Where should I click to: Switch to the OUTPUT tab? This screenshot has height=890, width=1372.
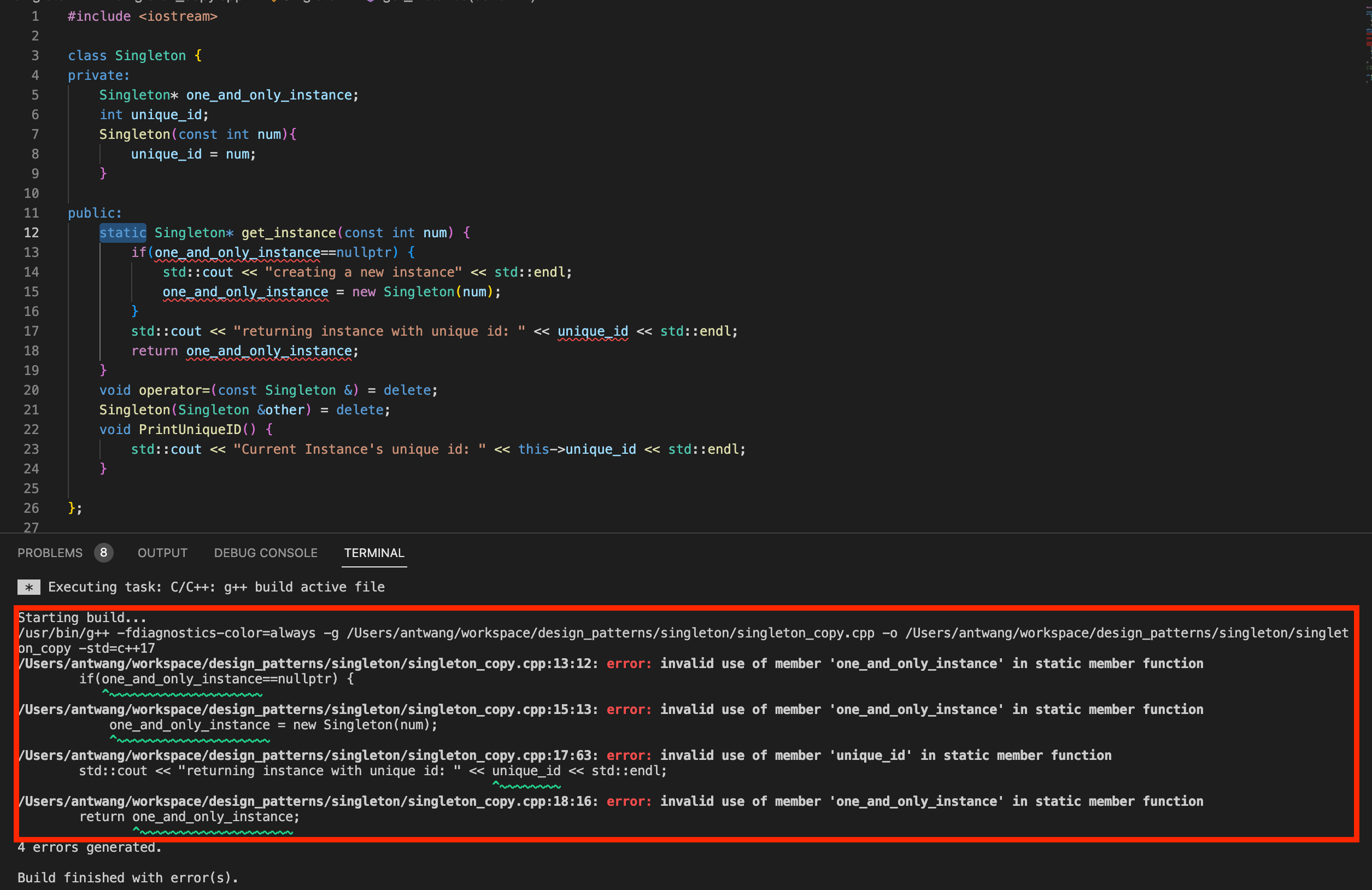162,553
